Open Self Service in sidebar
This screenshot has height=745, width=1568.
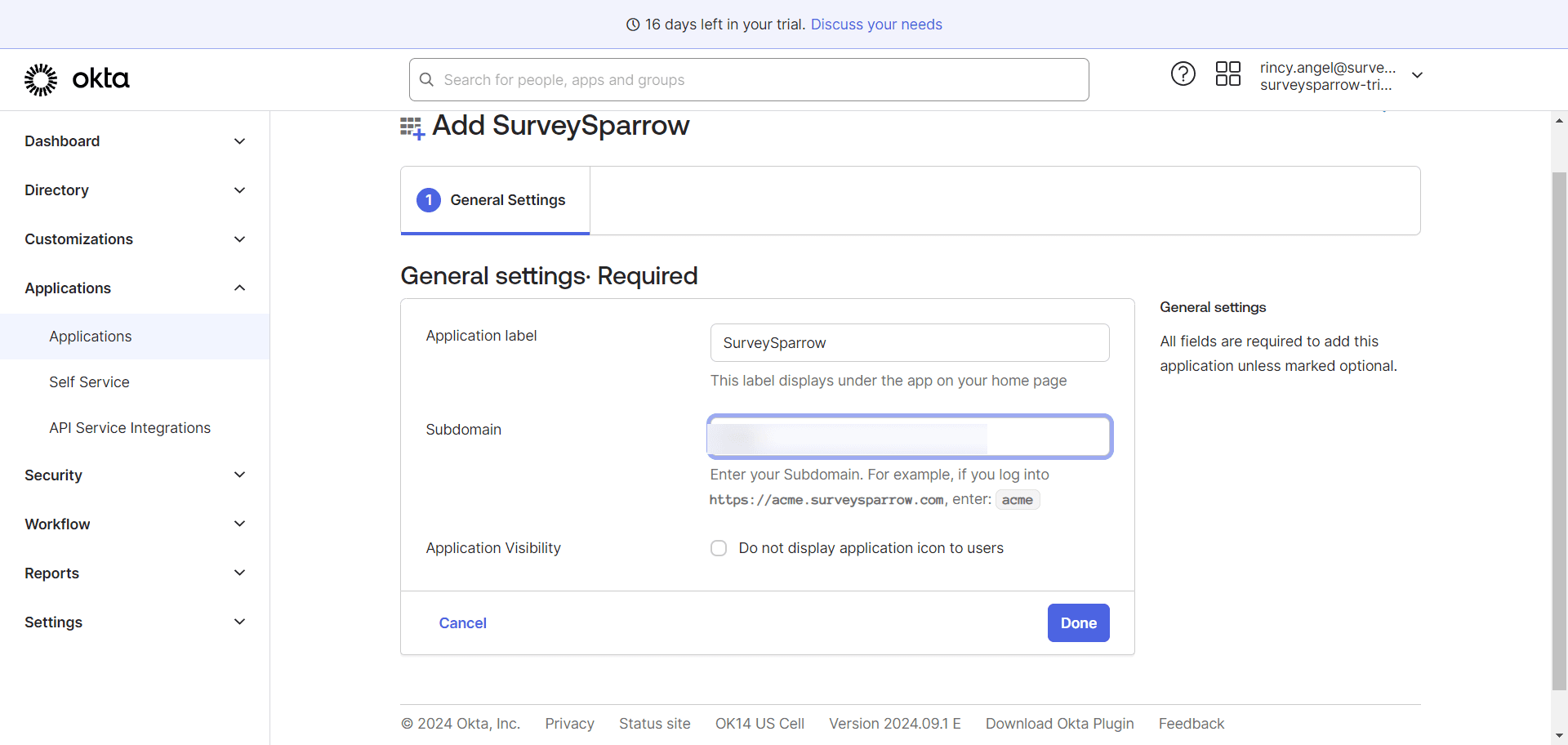coord(89,382)
